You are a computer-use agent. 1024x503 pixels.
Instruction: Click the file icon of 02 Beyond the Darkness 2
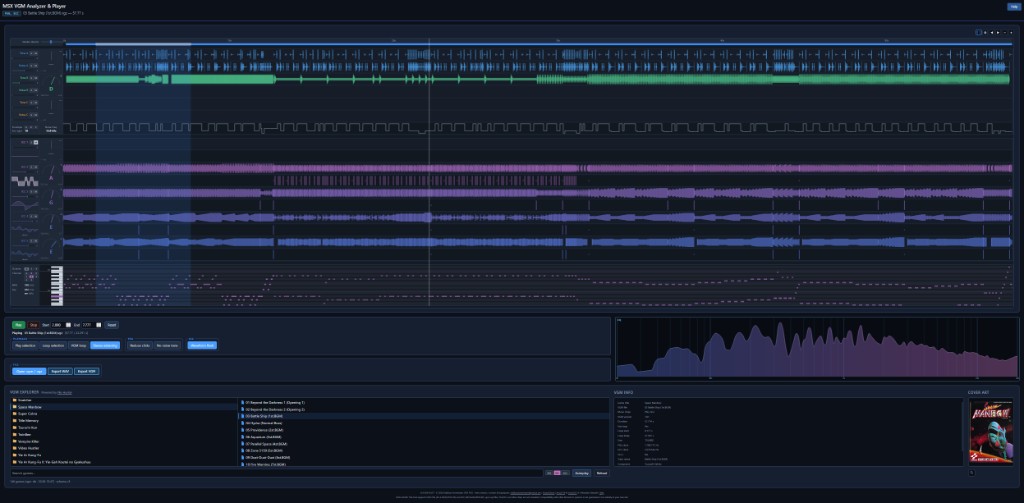[242, 409]
